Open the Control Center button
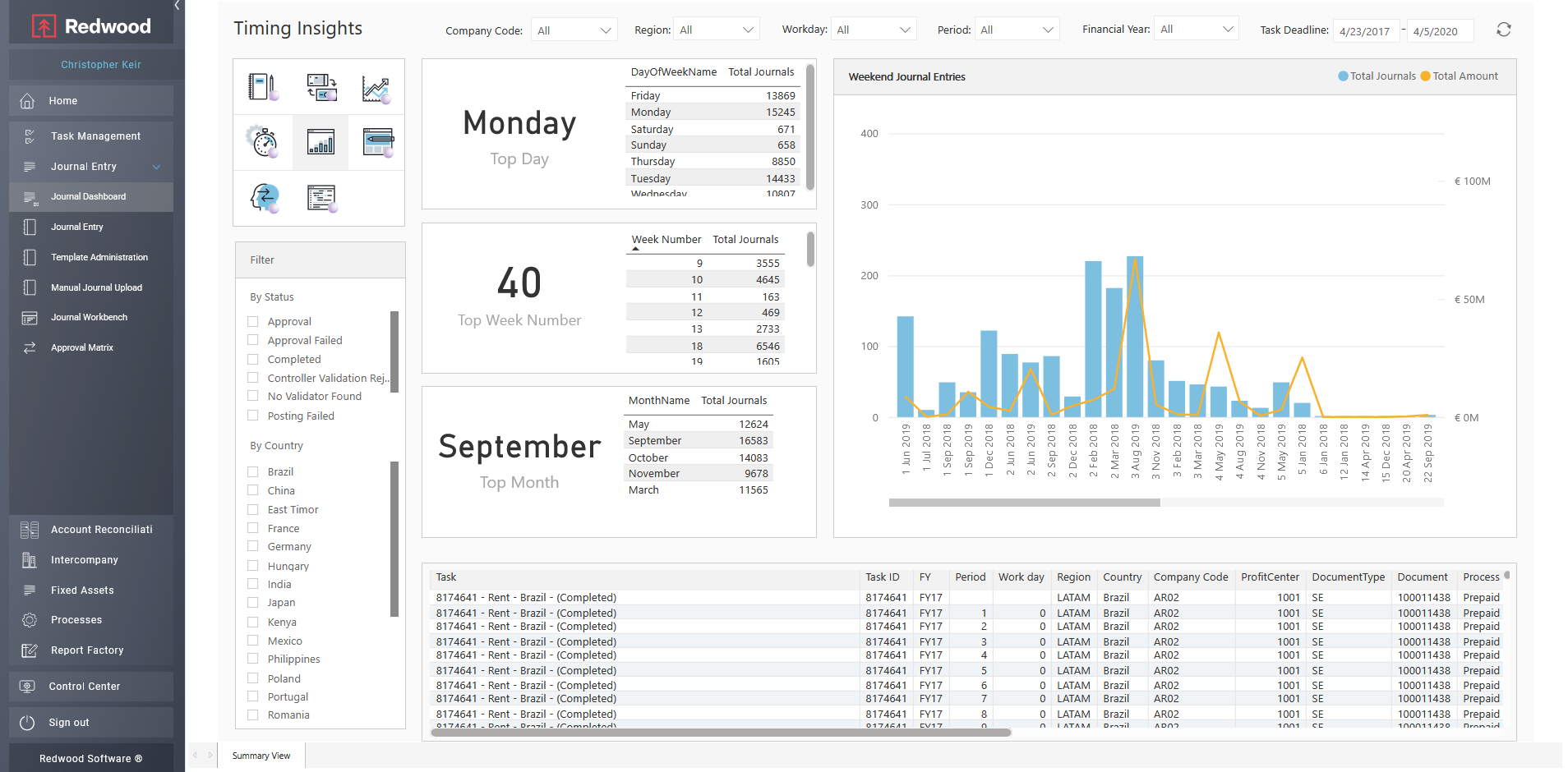 point(84,687)
